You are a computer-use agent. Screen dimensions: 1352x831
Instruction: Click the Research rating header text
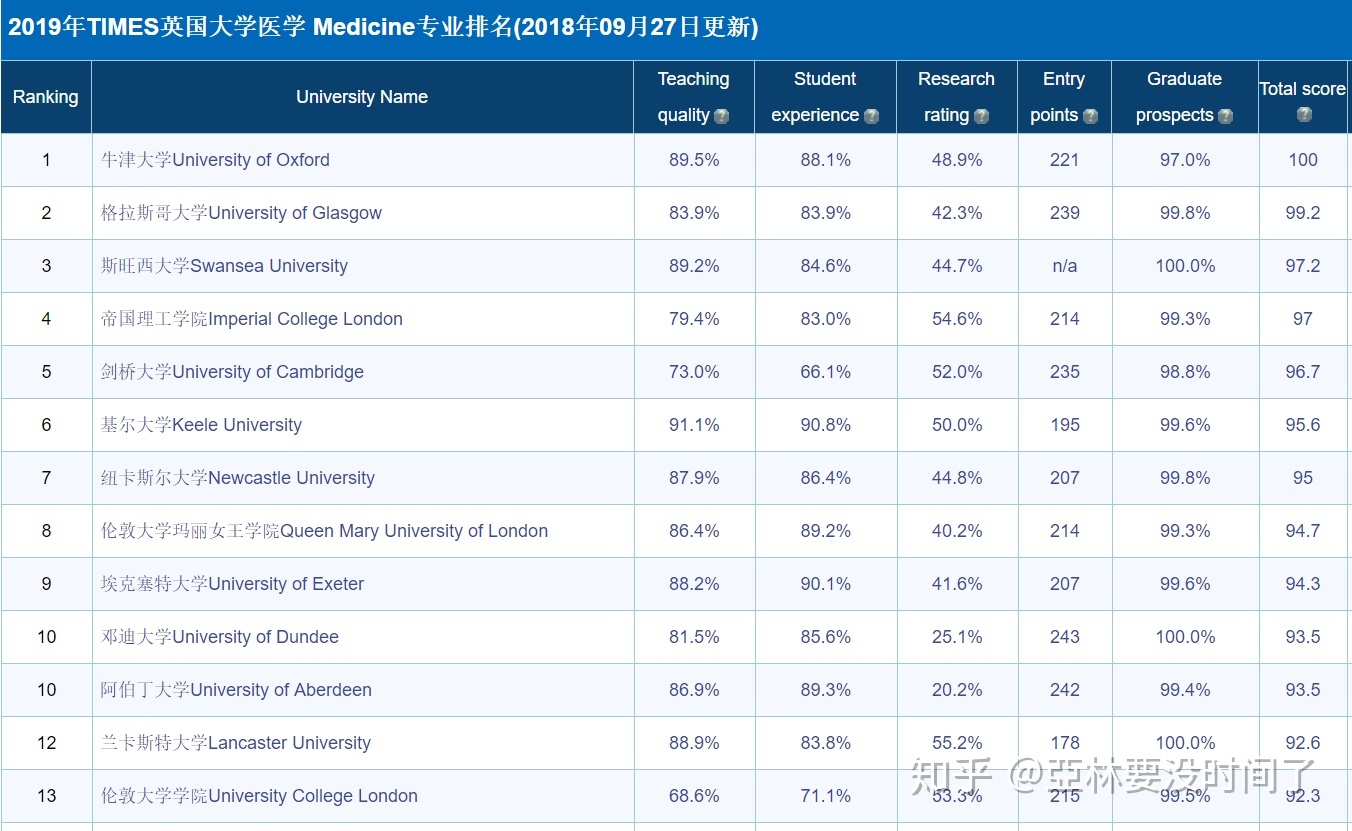pos(956,97)
